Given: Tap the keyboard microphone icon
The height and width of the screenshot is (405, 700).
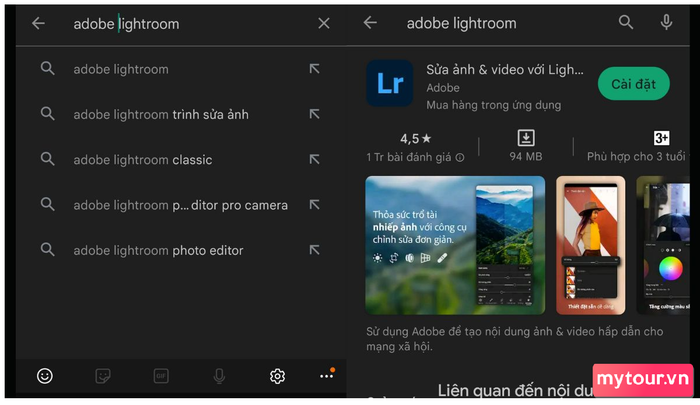Looking at the screenshot, I should pyautogui.click(x=219, y=376).
